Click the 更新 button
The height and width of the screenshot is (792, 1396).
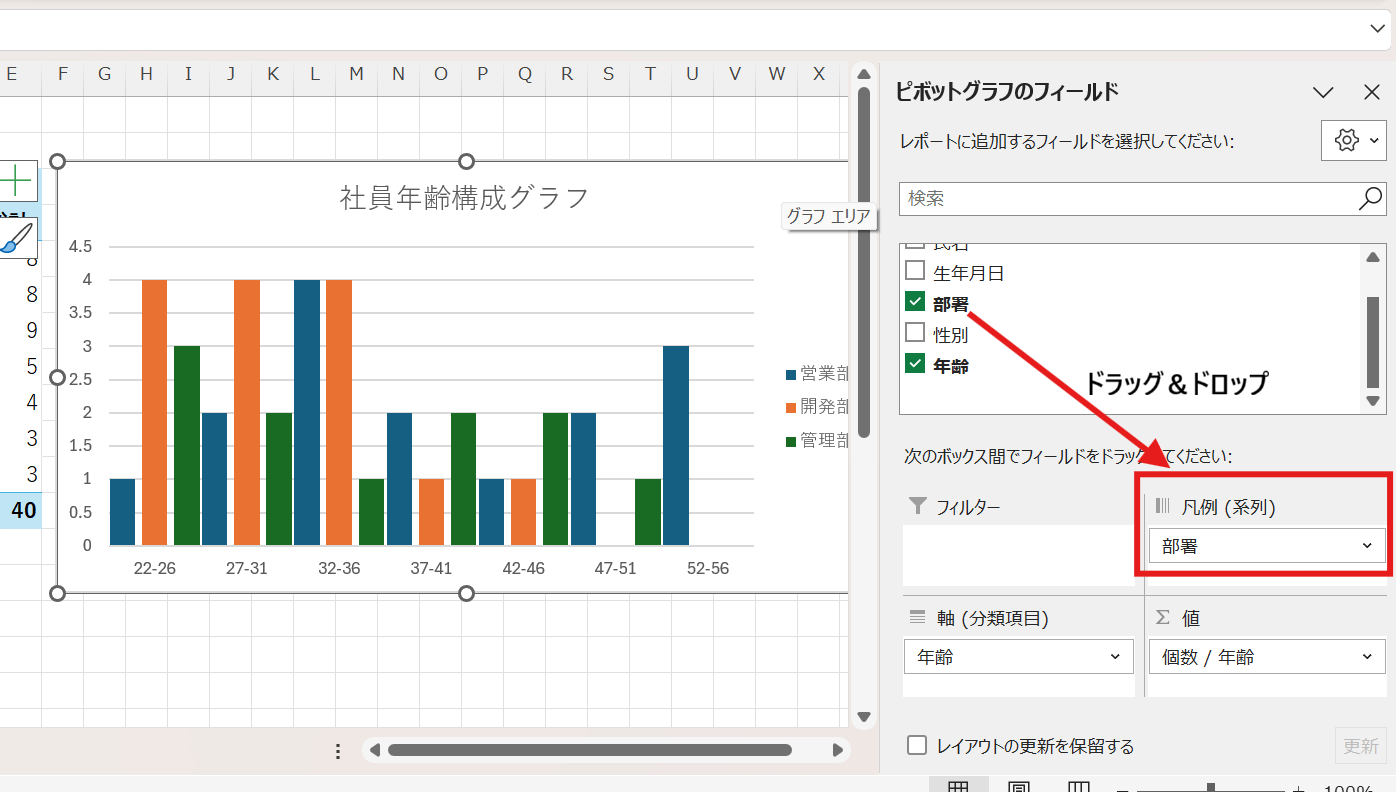(x=1360, y=746)
